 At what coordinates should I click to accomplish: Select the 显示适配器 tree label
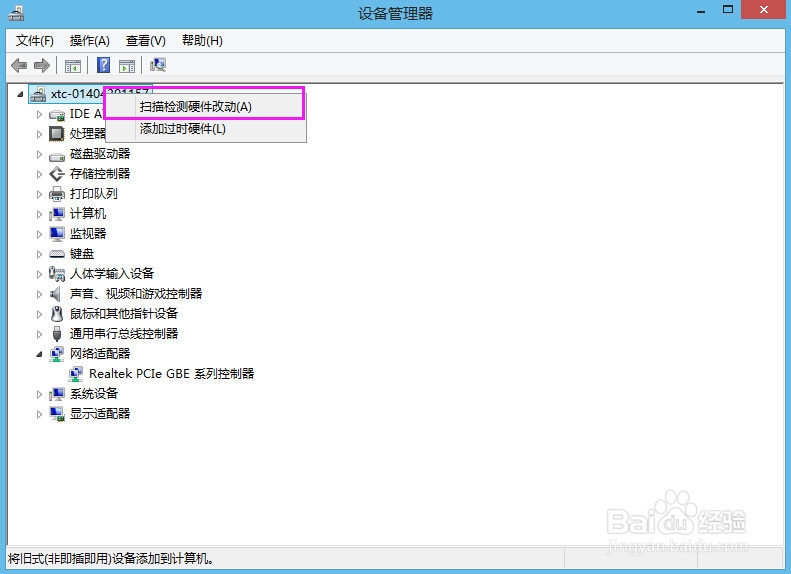pyautogui.click(x=100, y=414)
